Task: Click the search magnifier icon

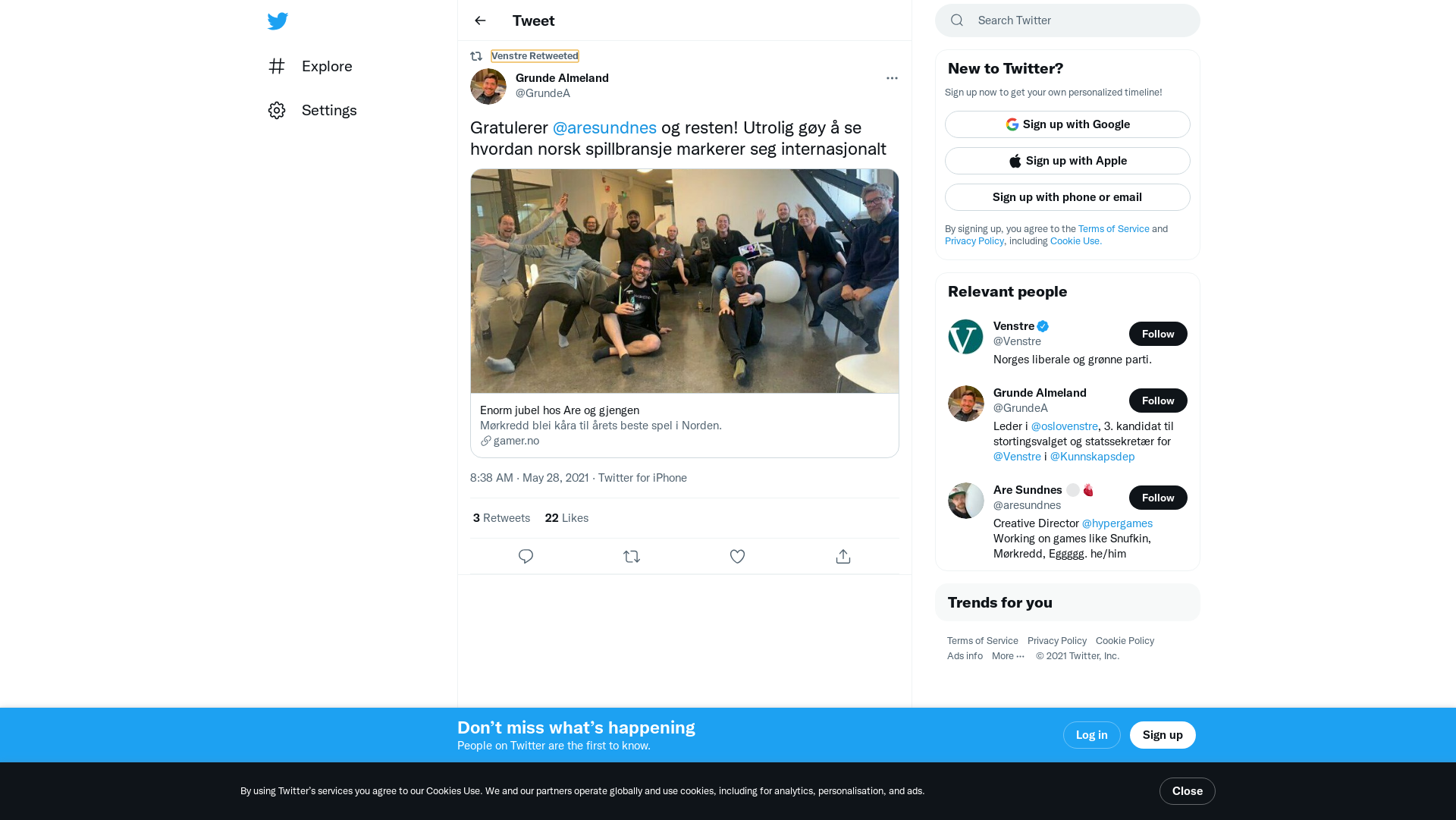Action: point(957,20)
